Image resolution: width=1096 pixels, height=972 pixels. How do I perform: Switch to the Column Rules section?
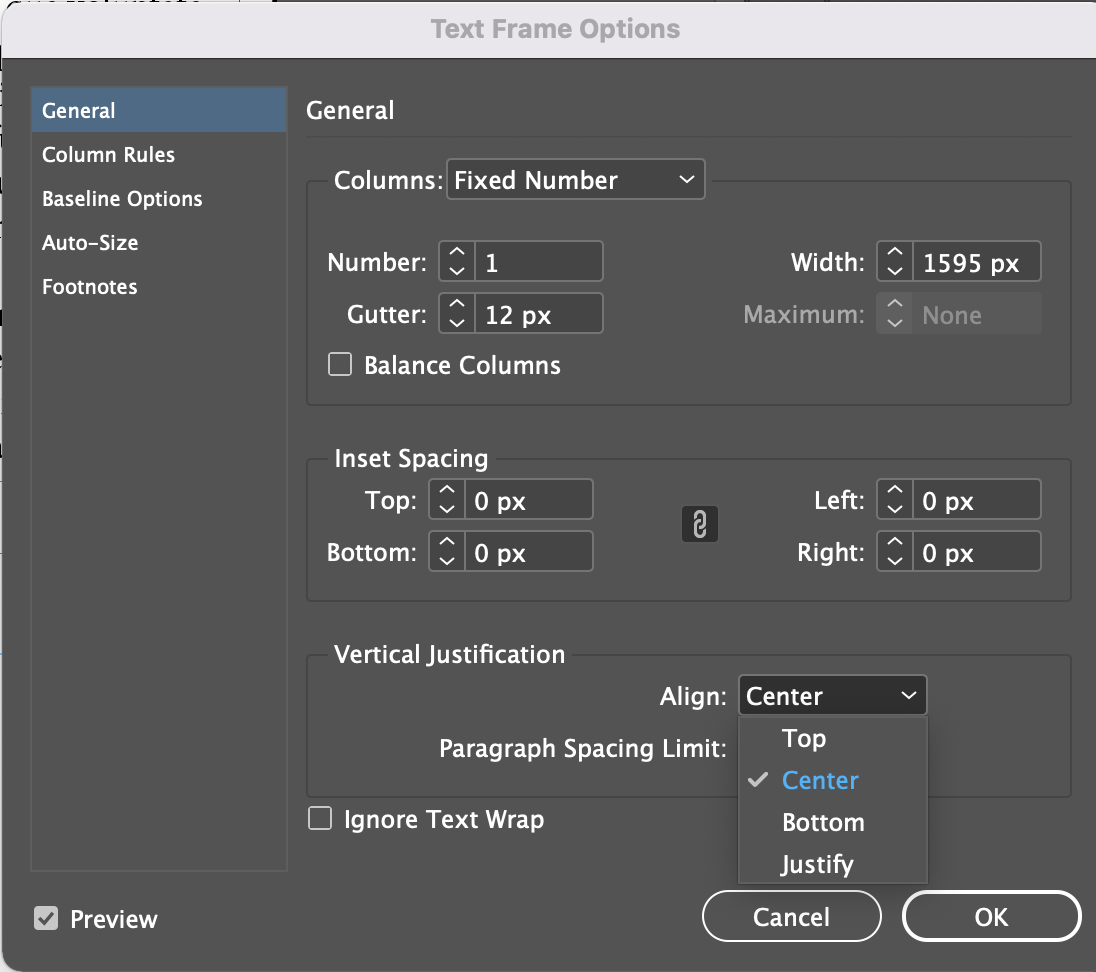tap(108, 155)
